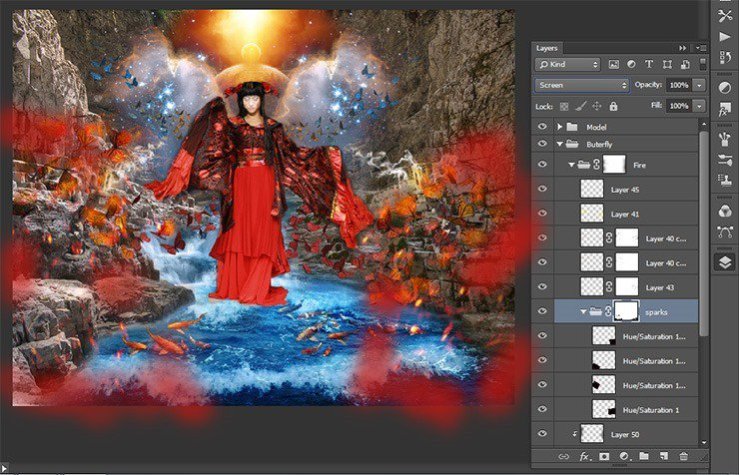Click the lock position icon
This screenshot has height=475, width=739.
(x=597, y=106)
